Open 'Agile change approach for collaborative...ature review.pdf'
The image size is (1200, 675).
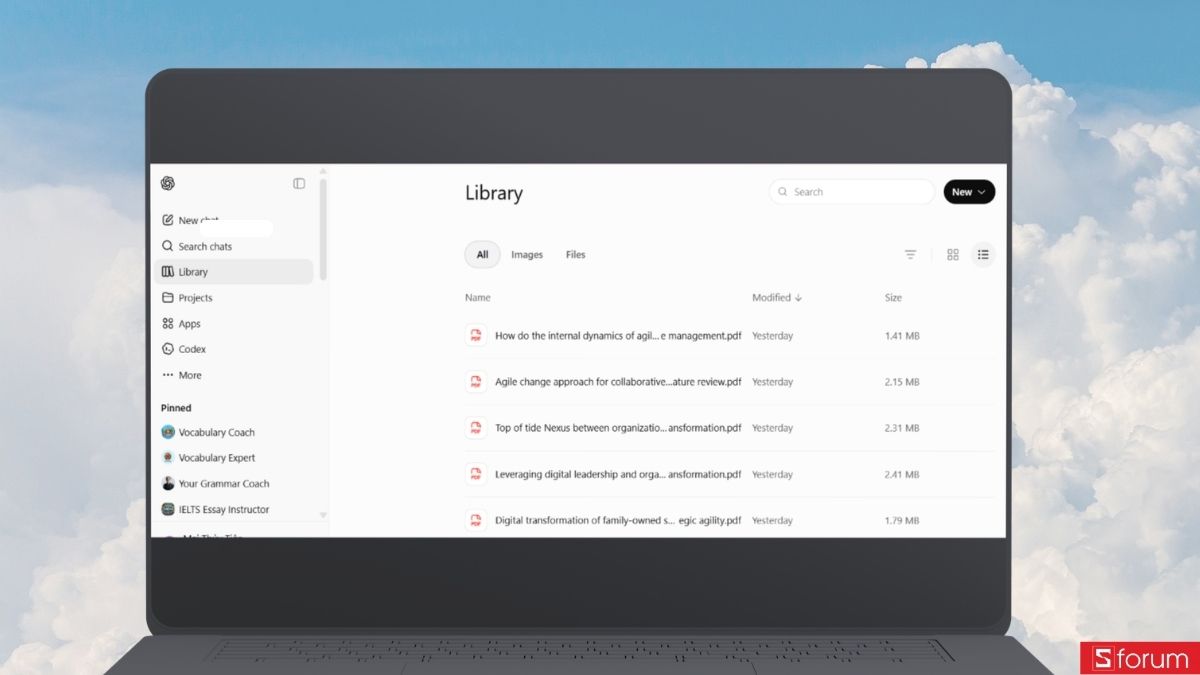(618, 382)
